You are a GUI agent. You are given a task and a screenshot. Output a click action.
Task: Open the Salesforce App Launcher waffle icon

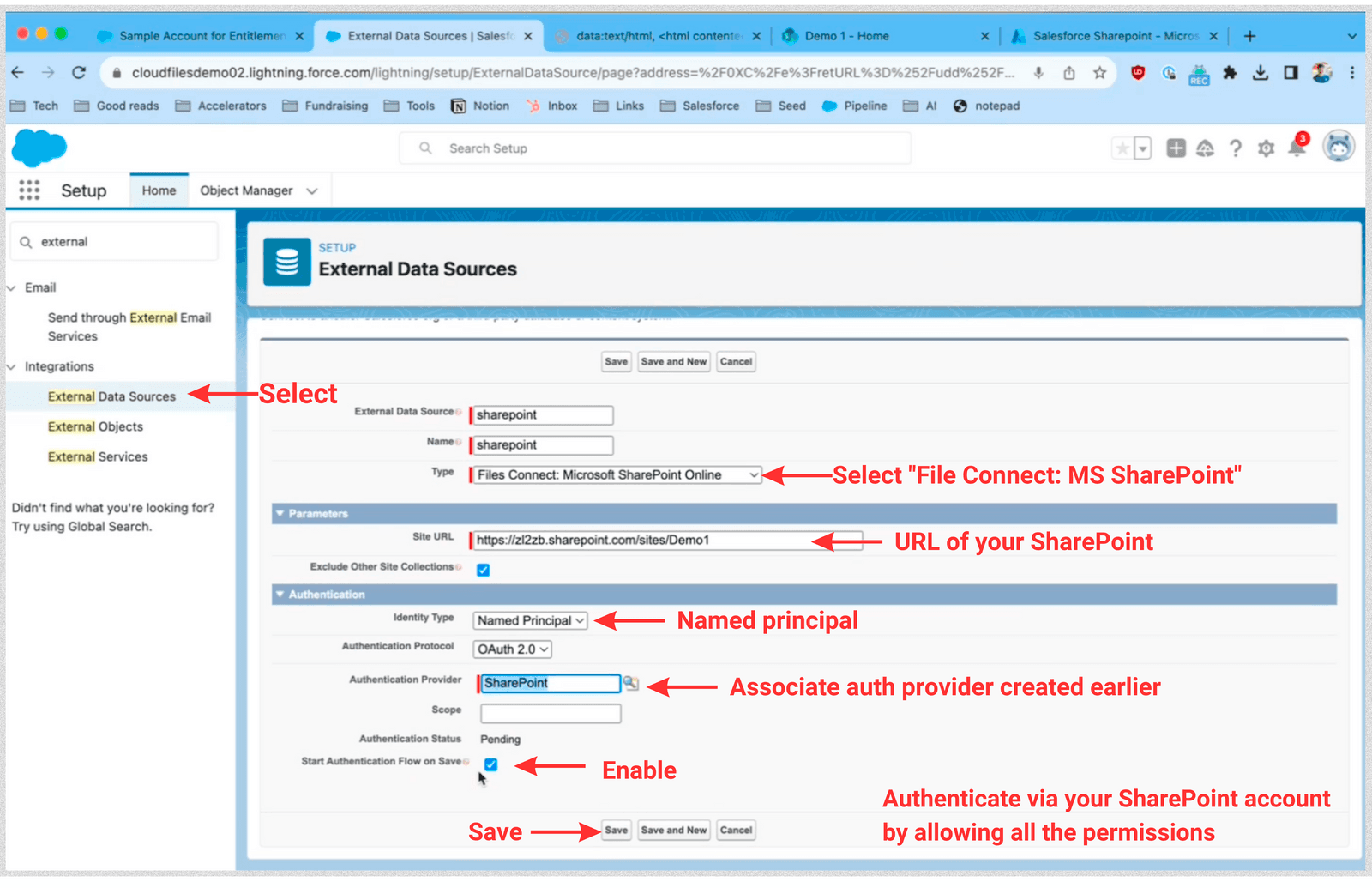click(29, 190)
